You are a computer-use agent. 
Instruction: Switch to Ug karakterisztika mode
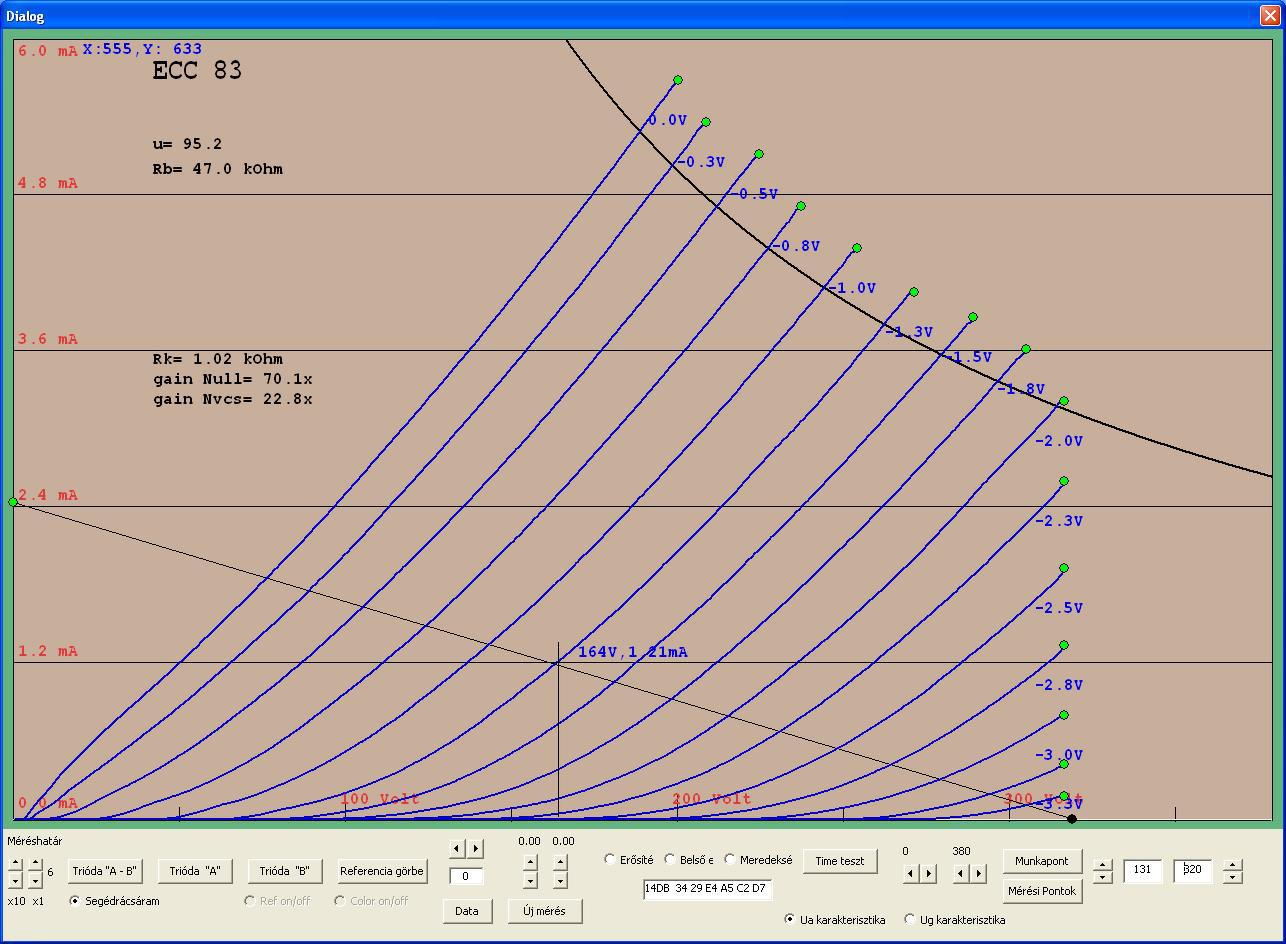click(x=910, y=920)
